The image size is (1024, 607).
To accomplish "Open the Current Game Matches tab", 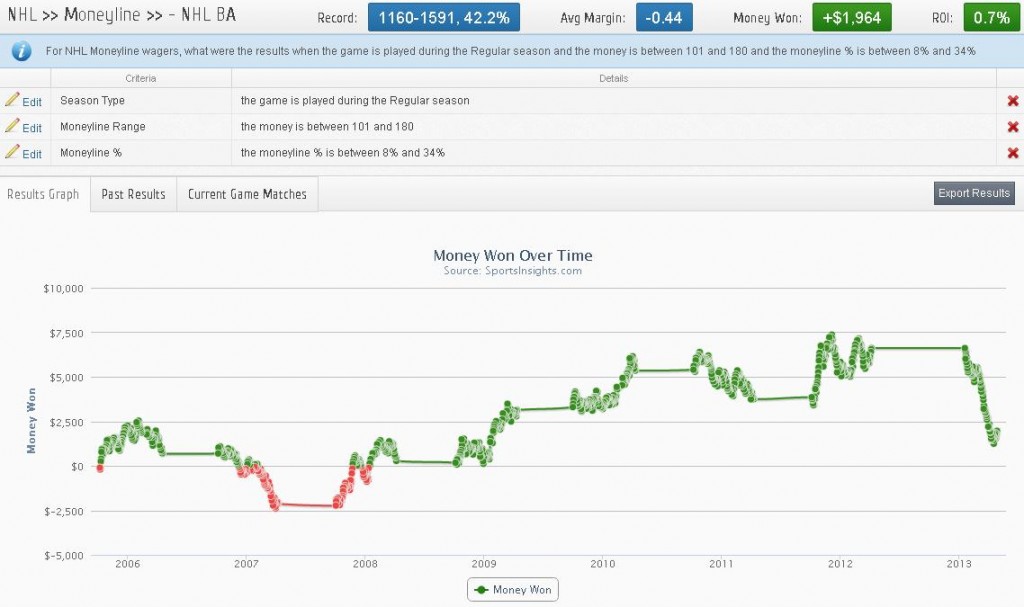I will tap(247, 194).
